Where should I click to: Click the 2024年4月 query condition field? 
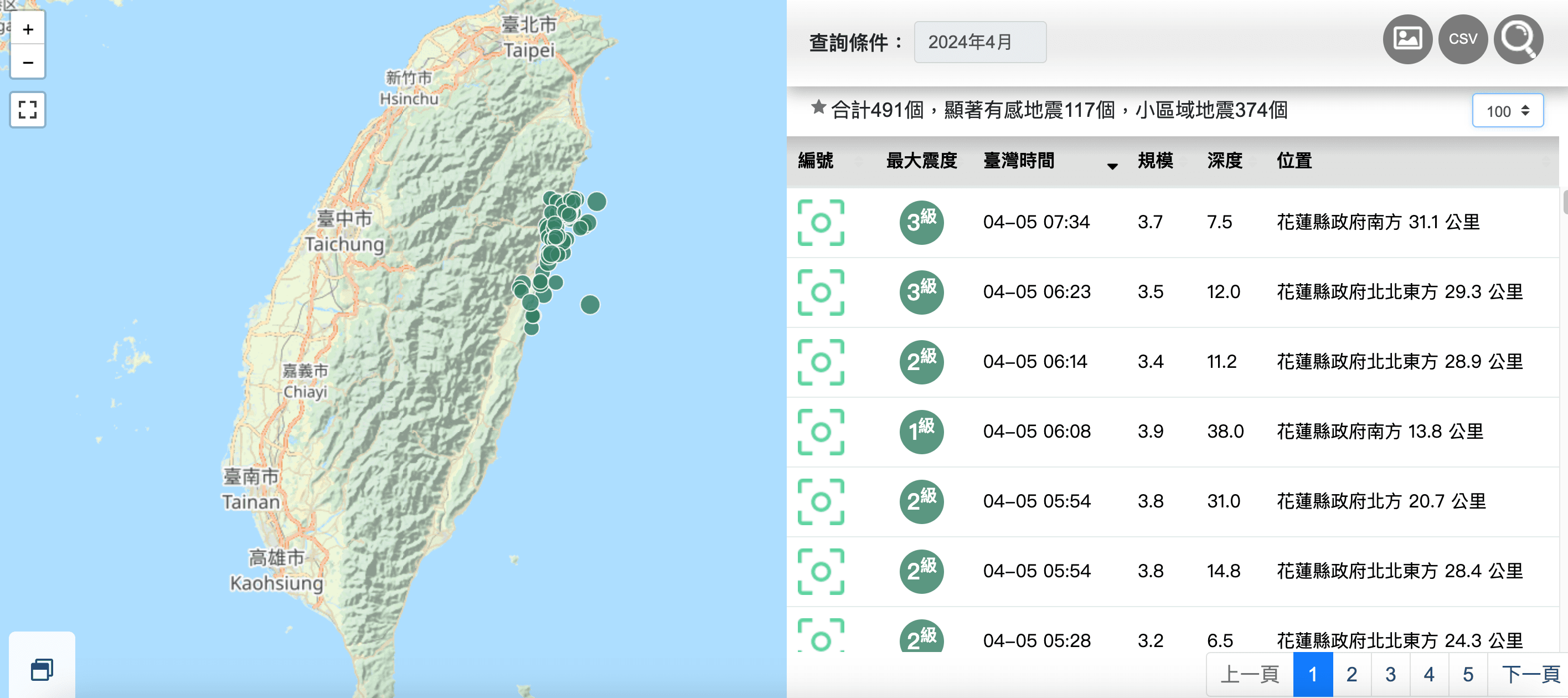point(979,42)
